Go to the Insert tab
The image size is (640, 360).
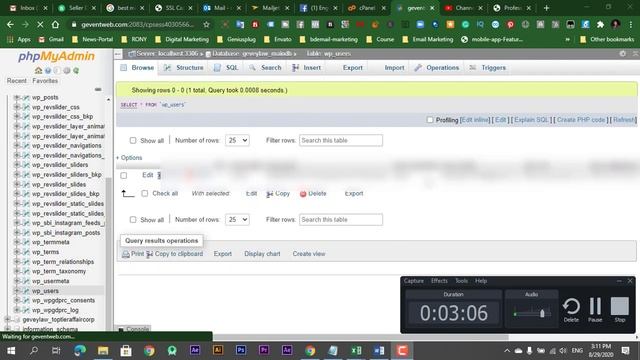(307, 68)
